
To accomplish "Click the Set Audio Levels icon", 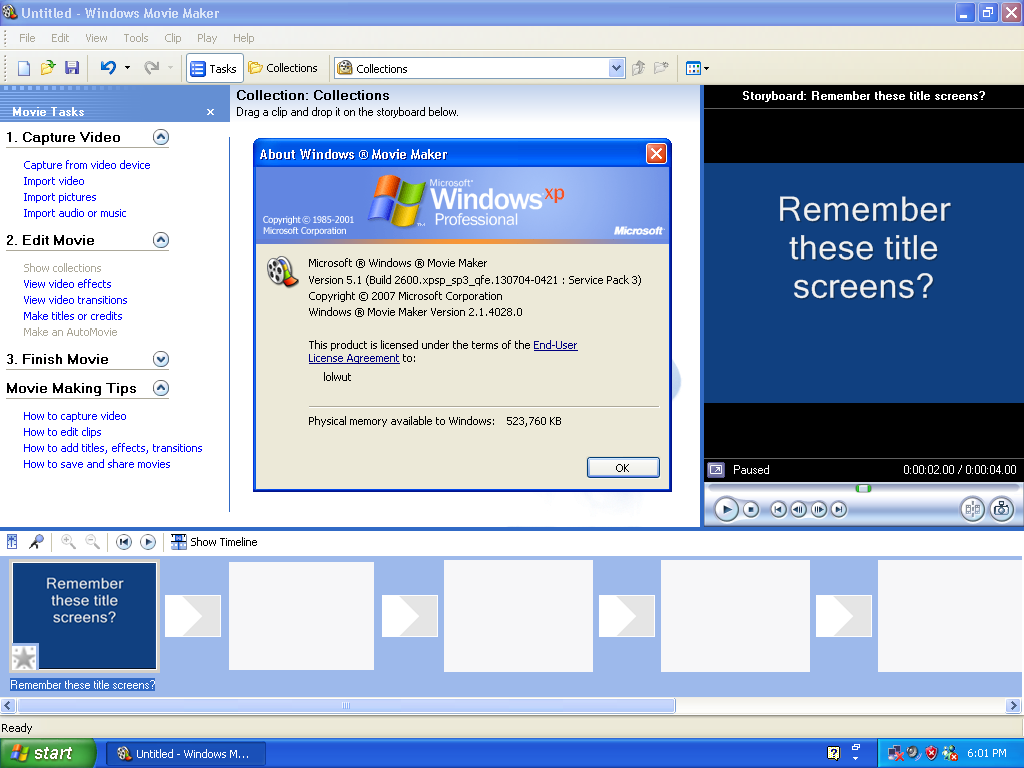I will click(x=12, y=541).
